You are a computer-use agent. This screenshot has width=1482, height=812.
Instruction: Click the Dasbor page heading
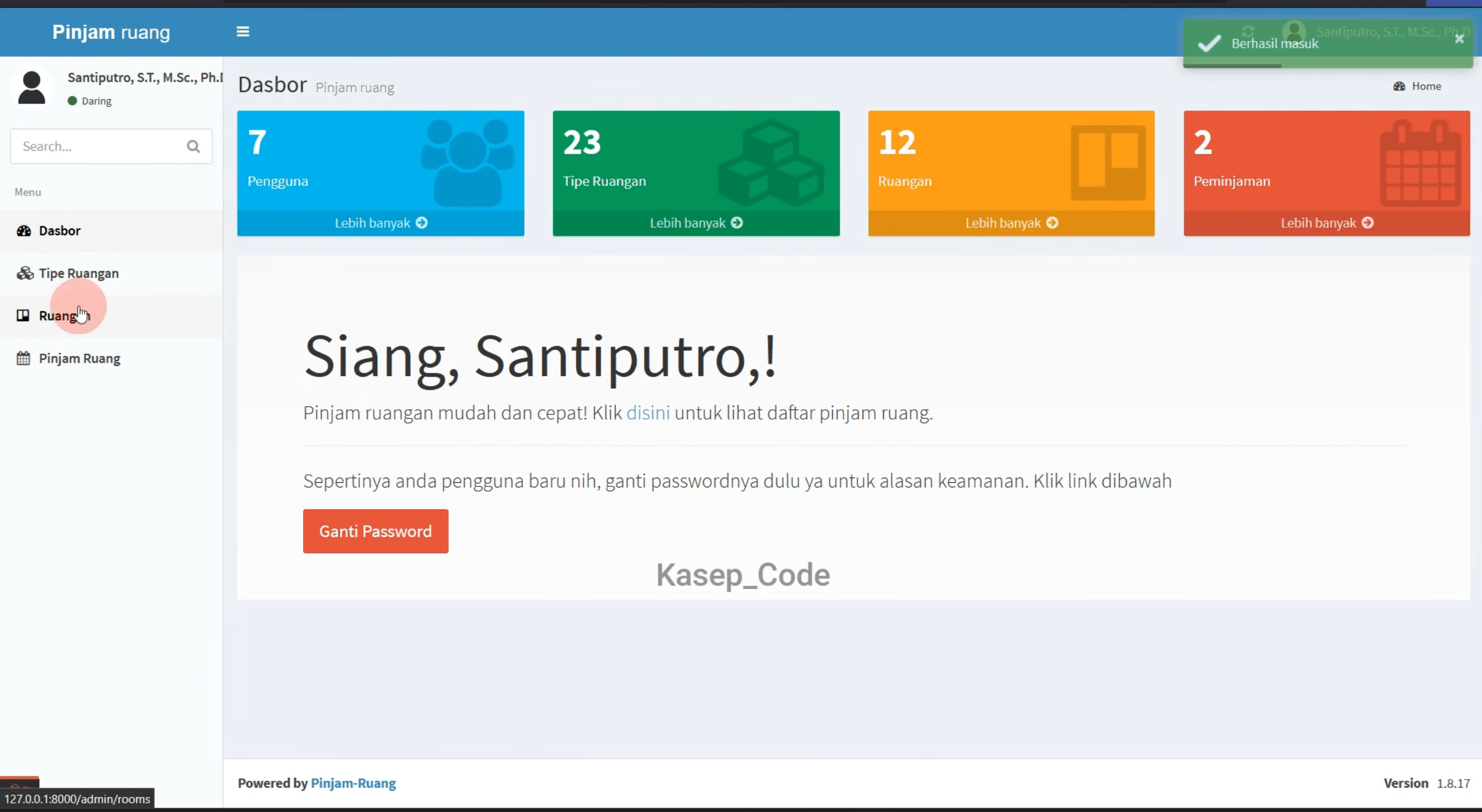click(272, 85)
